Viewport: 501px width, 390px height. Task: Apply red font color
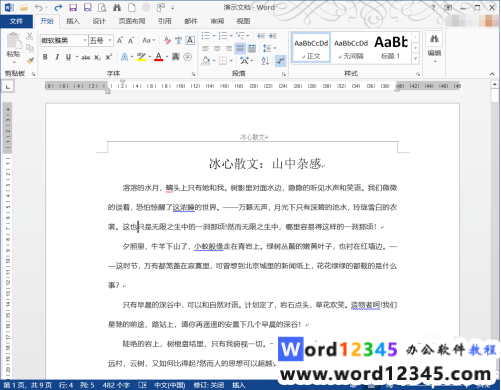(x=159, y=57)
